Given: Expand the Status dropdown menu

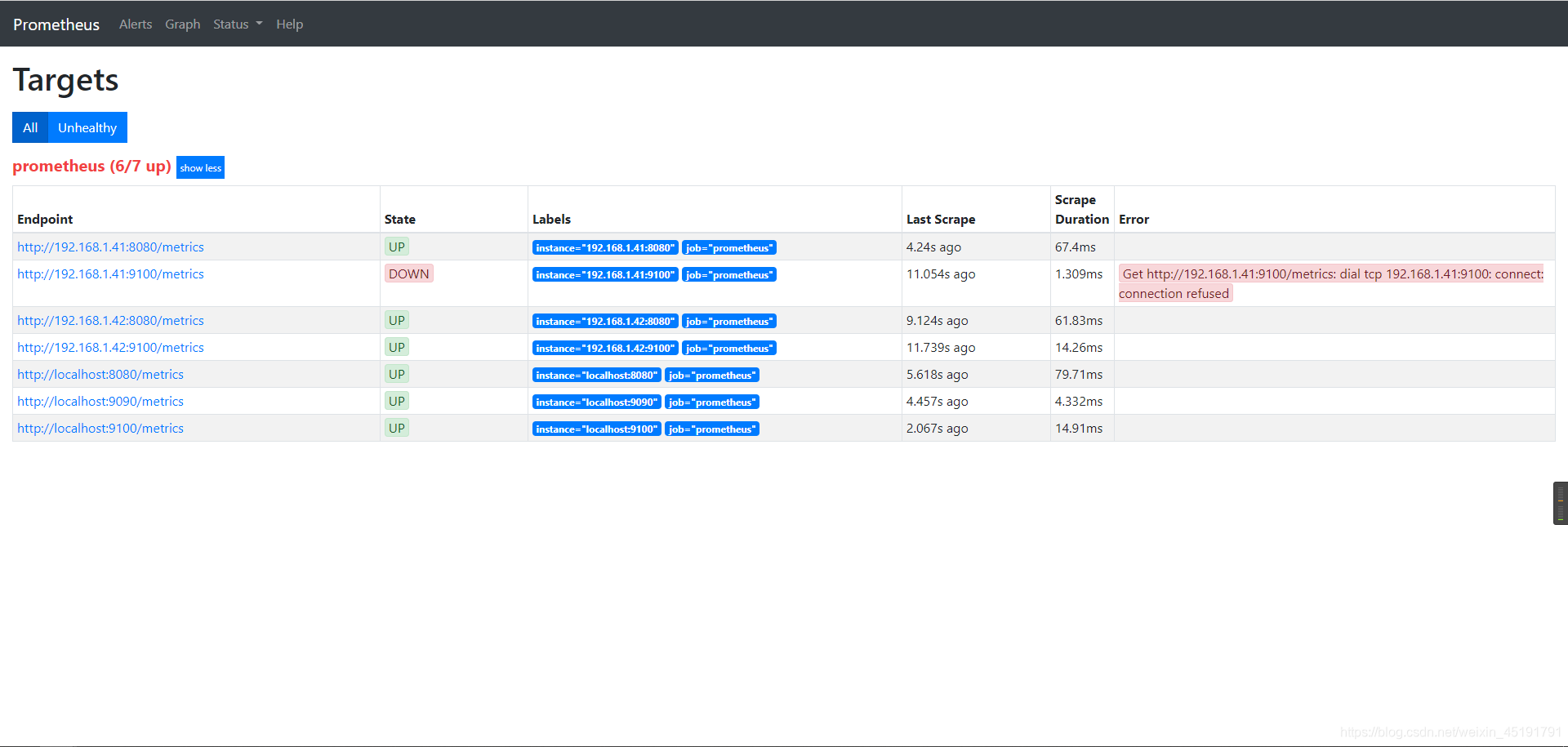Looking at the screenshot, I should pos(238,24).
